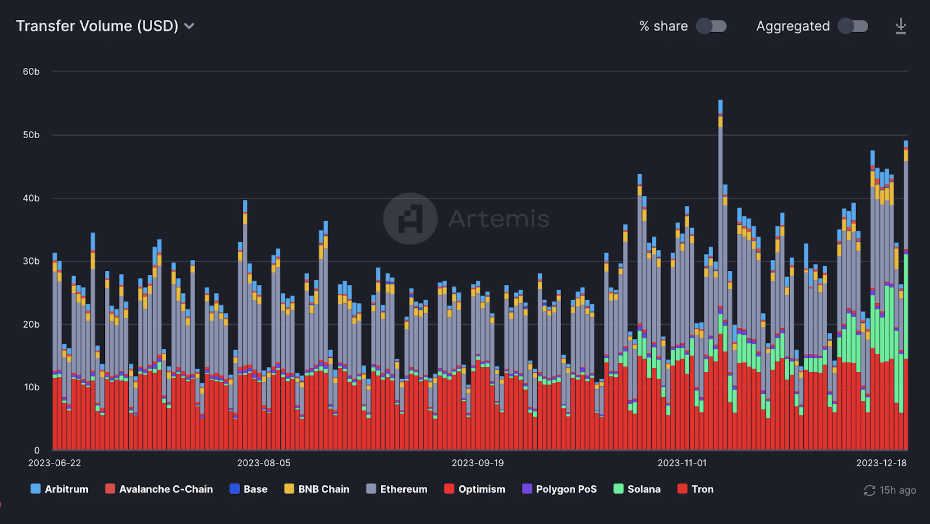
Task: Click the Arbitrum legend color swatch
Action: (x=36, y=489)
